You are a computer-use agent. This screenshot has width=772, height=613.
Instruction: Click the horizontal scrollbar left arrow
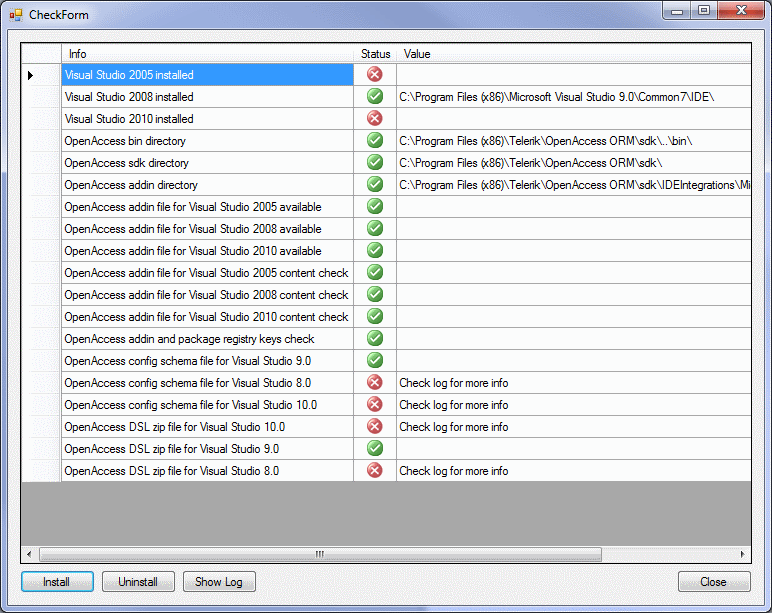[x=29, y=554]
